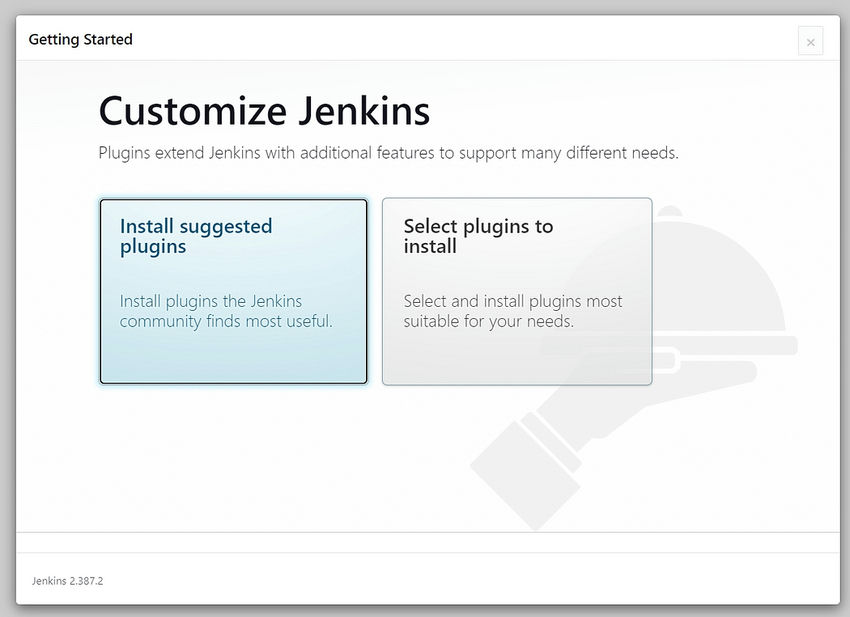850x617 pixels.
Task: Select the Install suggested plugins card
Action: click(233, 291)
